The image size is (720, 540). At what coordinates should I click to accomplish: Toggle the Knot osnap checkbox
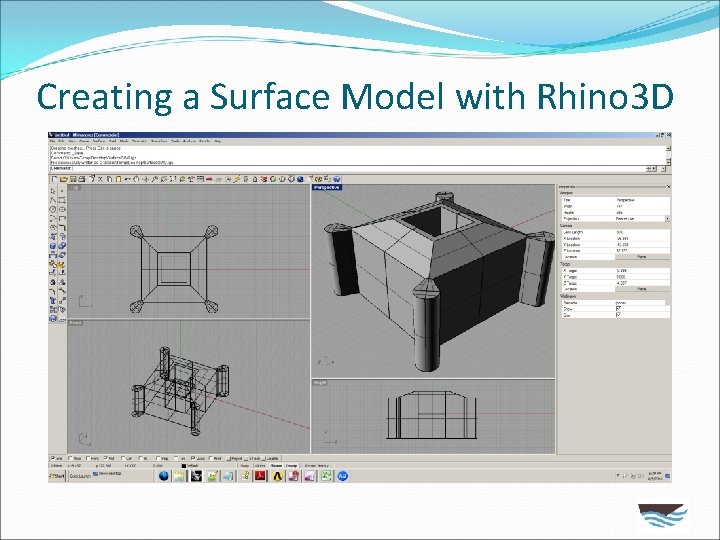pos(211,458)
